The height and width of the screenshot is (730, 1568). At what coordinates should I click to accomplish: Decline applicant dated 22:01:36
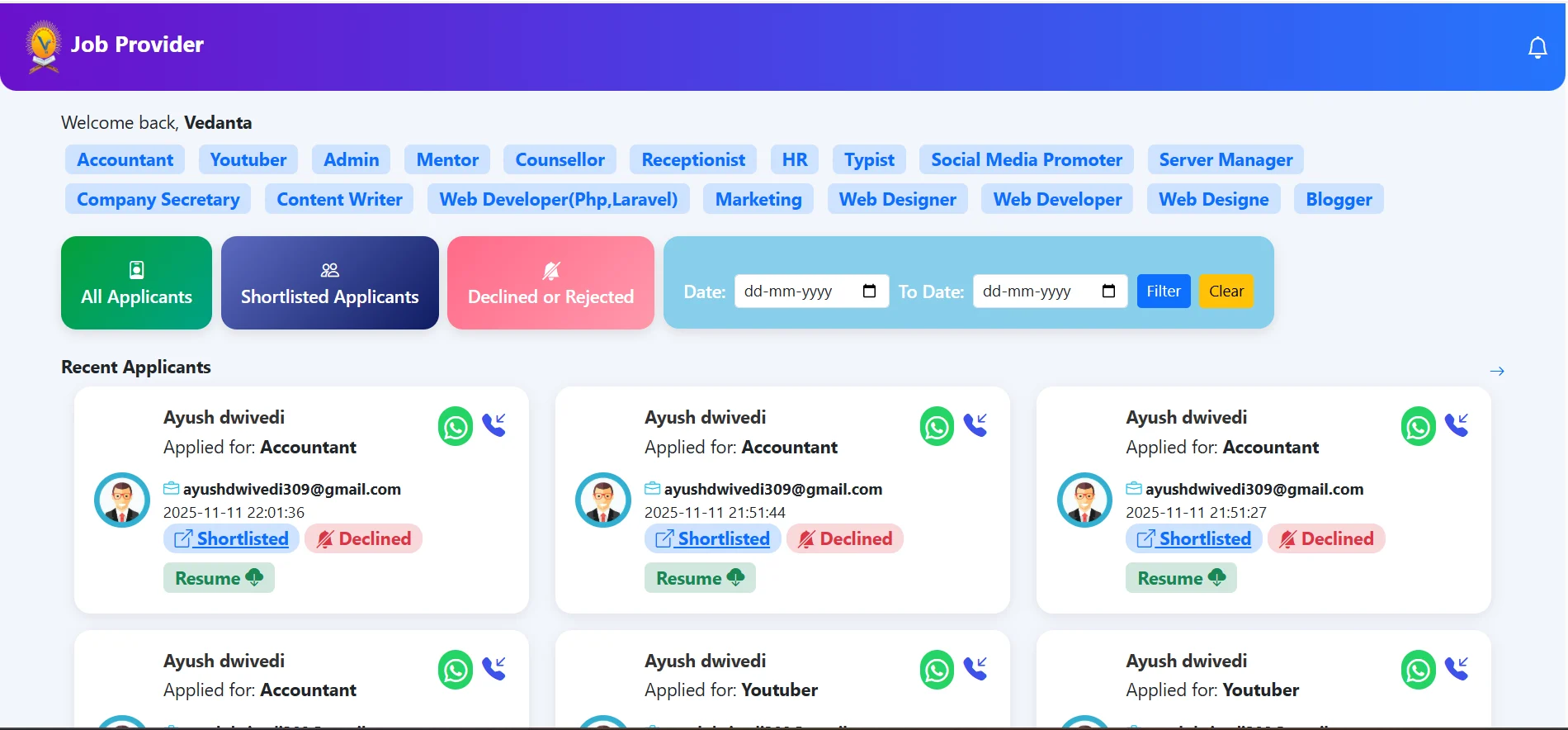pyautogui.click(x=364, y=538)
